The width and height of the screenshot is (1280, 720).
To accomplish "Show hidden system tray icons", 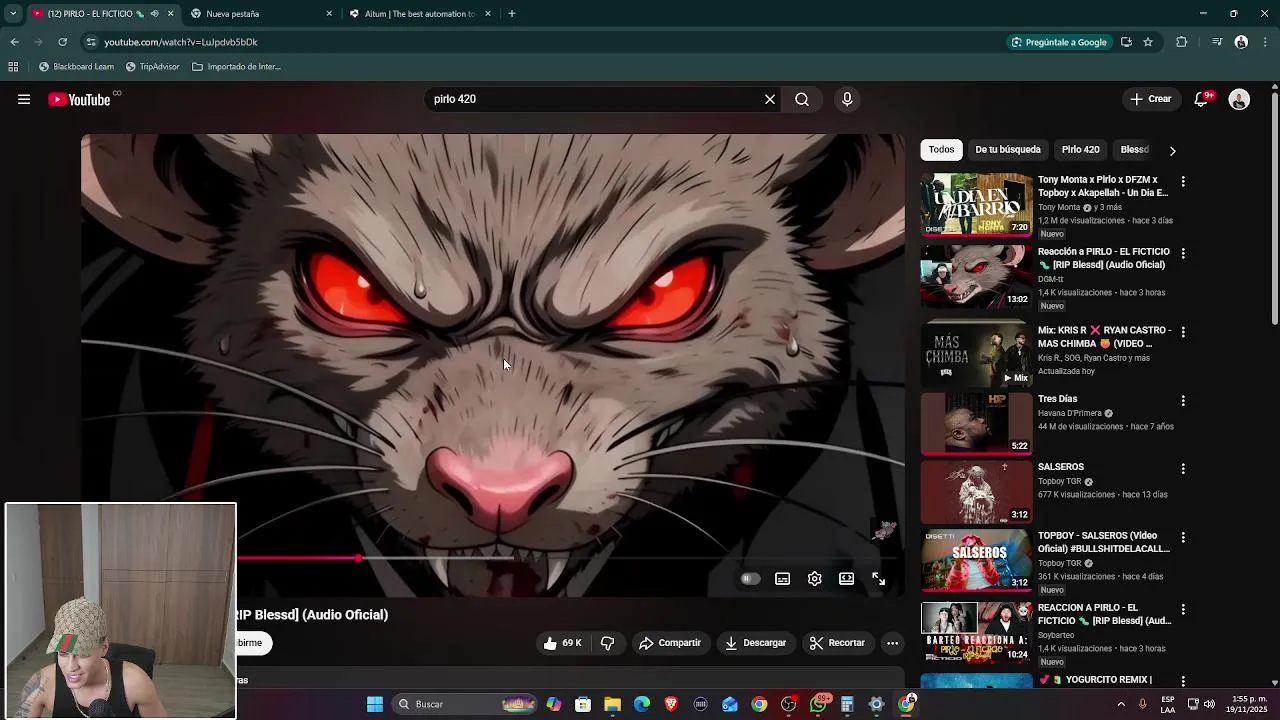I will (x=1121, y=704).
